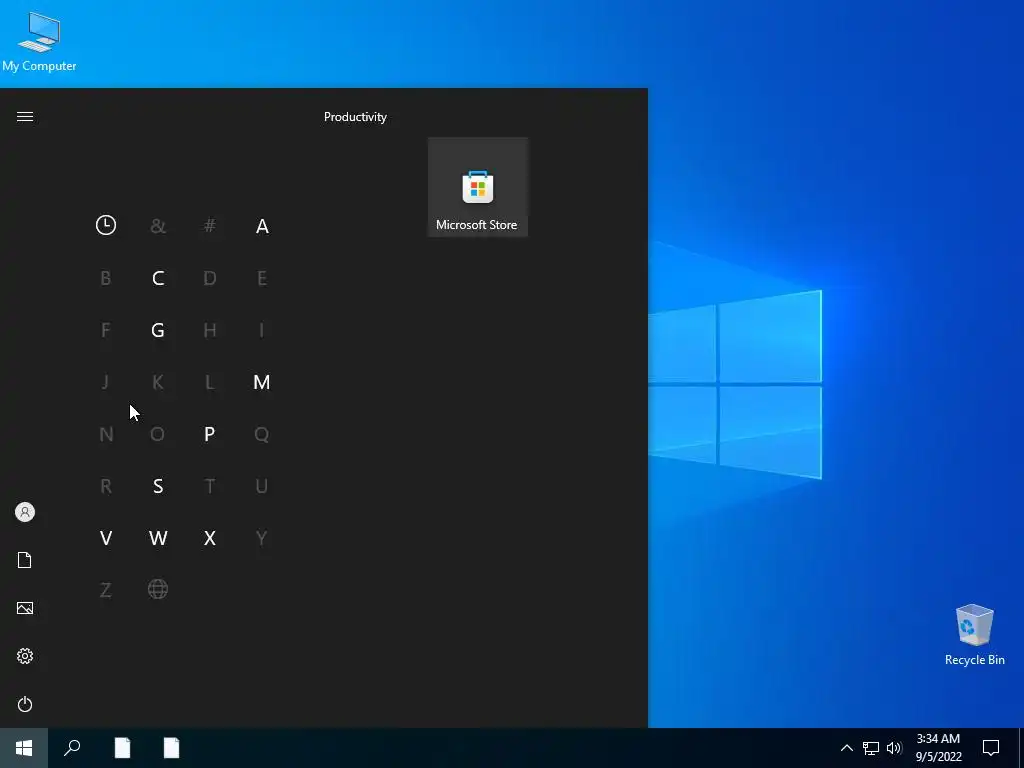The width and height of the screenshot is (1024, 768).
Task: Jump to apps starting with X
Action: [x=210, y=538]
